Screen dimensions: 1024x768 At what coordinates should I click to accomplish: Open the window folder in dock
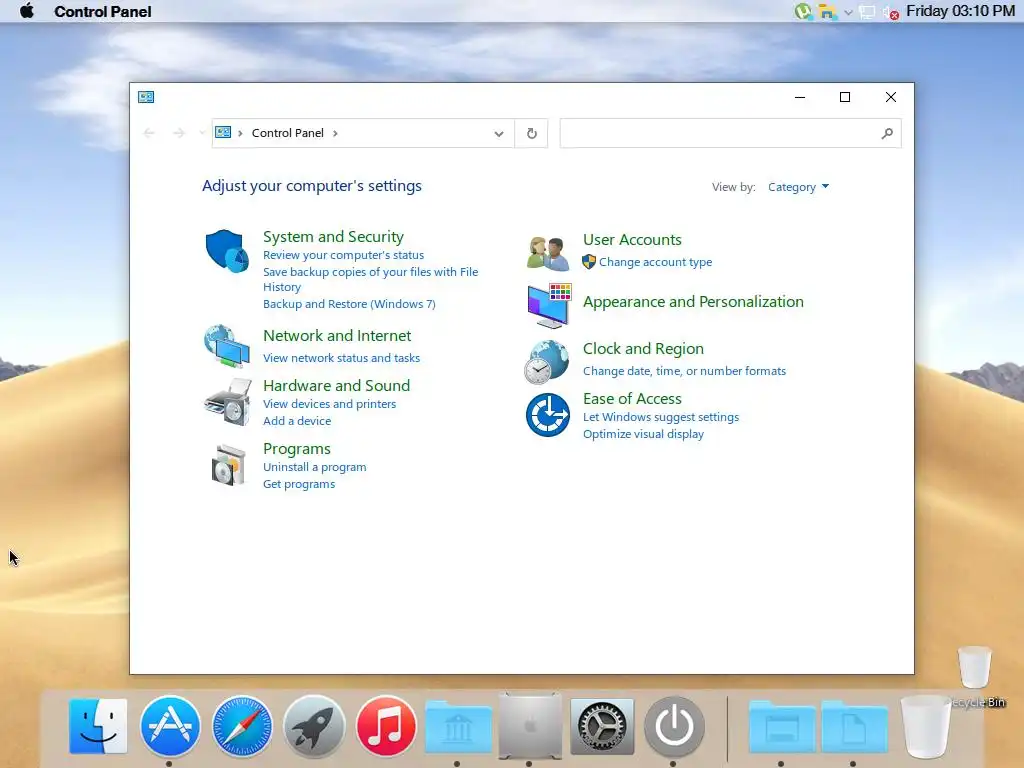[782, 726]
